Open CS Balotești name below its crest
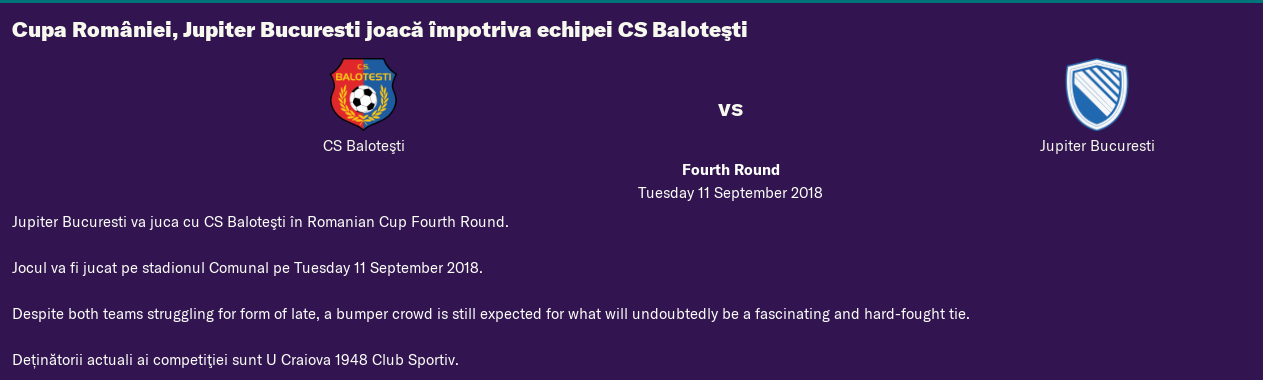 (x=363, y=146)
